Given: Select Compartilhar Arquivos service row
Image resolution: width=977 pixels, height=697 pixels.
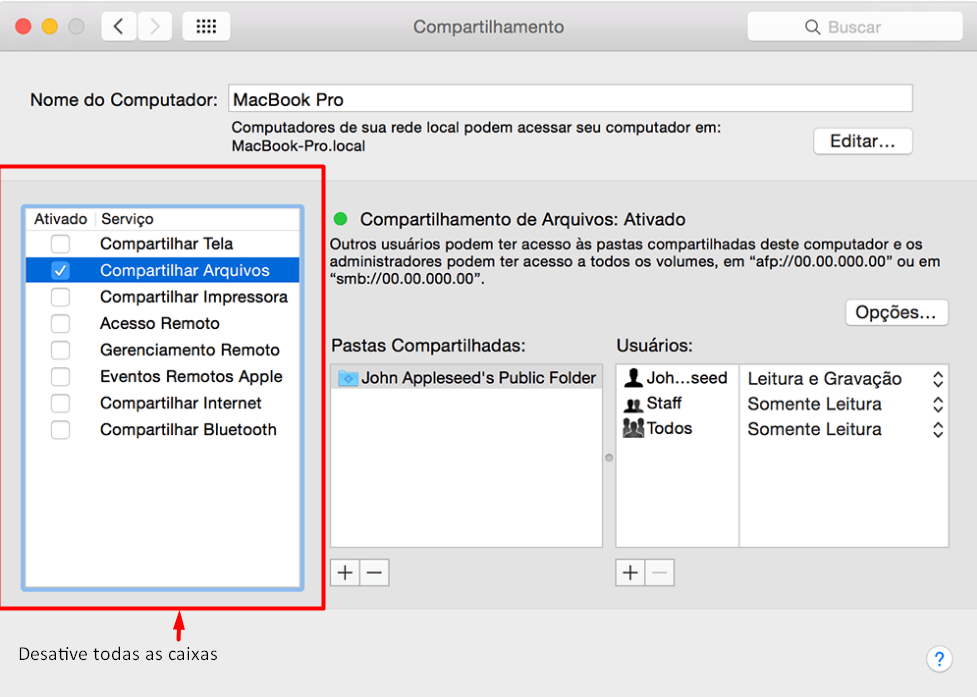Looking at the screenshot, I should coord(163,270).
